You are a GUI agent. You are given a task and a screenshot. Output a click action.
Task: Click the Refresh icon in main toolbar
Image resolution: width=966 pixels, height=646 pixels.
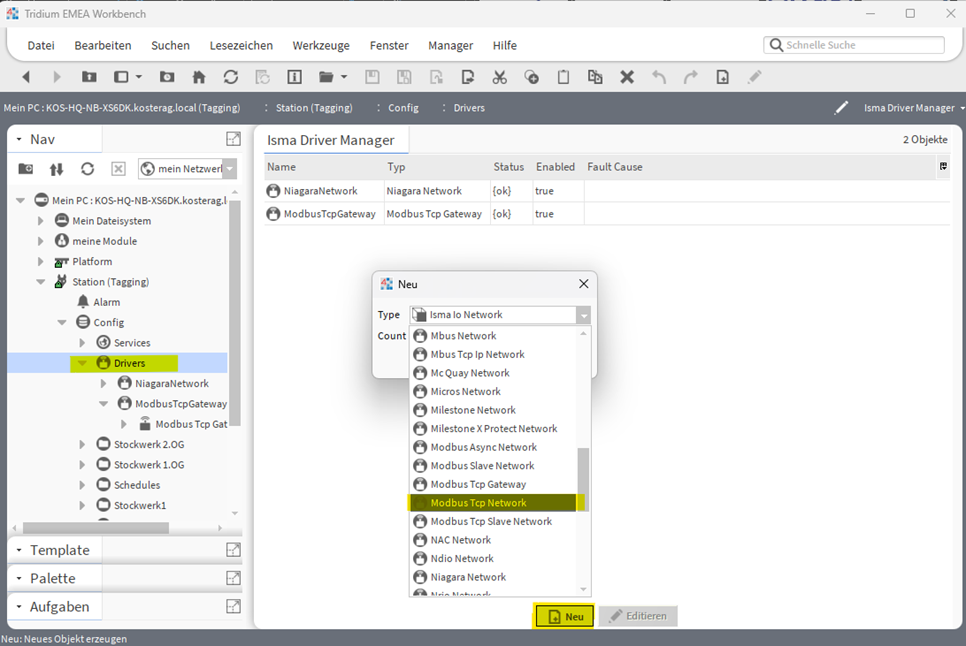[x=230, y=77]
